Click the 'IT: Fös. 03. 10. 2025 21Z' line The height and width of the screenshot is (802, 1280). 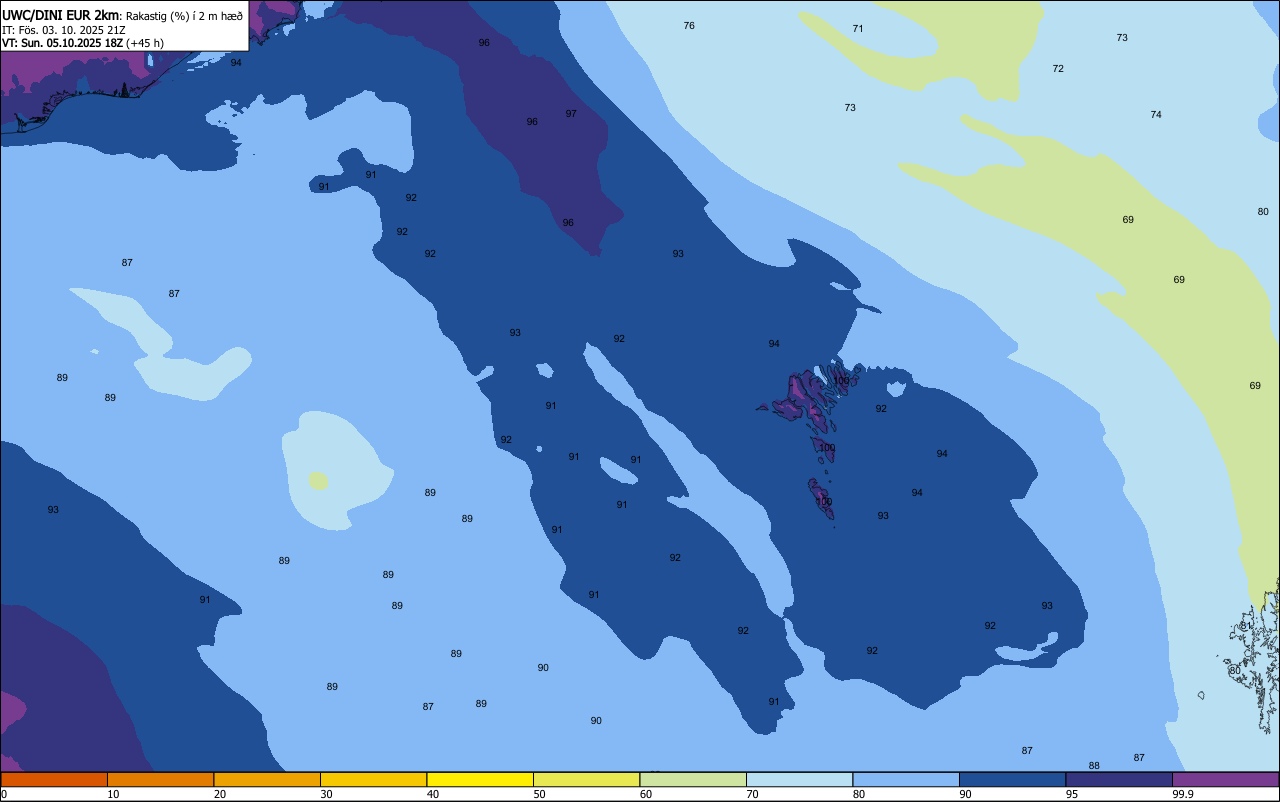tap(64, 30)
